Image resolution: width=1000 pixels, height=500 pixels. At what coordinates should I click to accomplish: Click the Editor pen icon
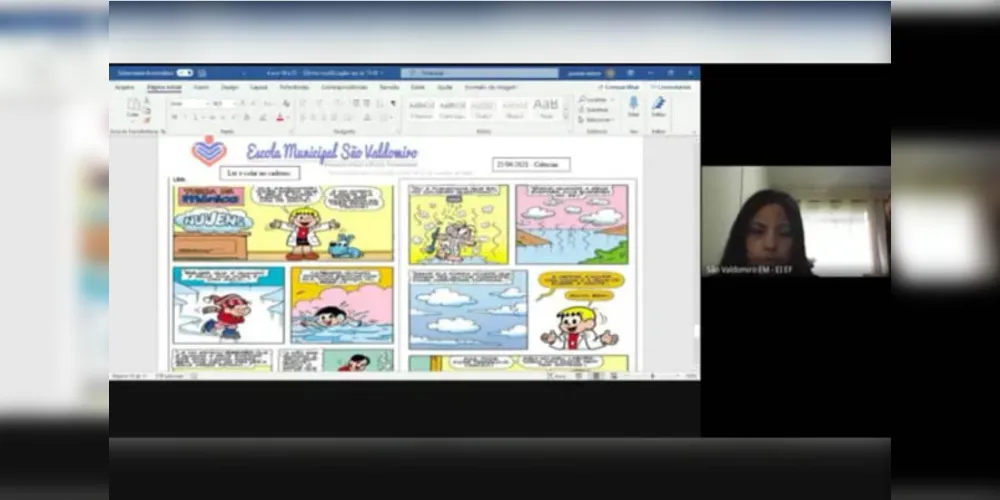click(659, 107)
